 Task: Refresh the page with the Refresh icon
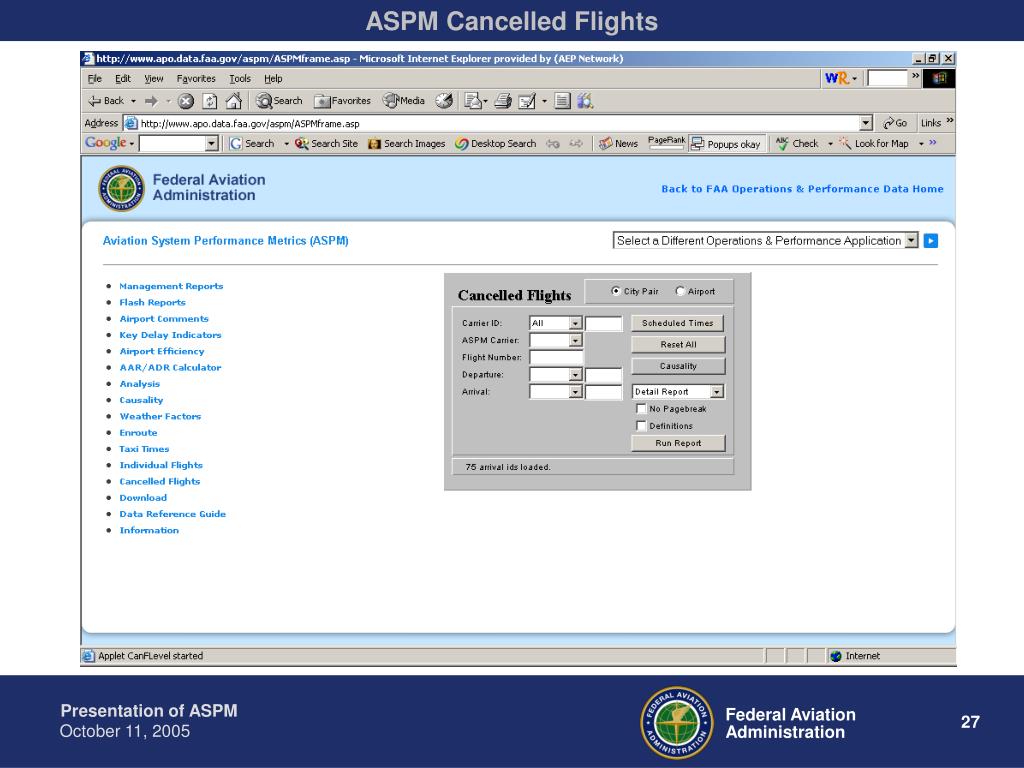(210, 101)
